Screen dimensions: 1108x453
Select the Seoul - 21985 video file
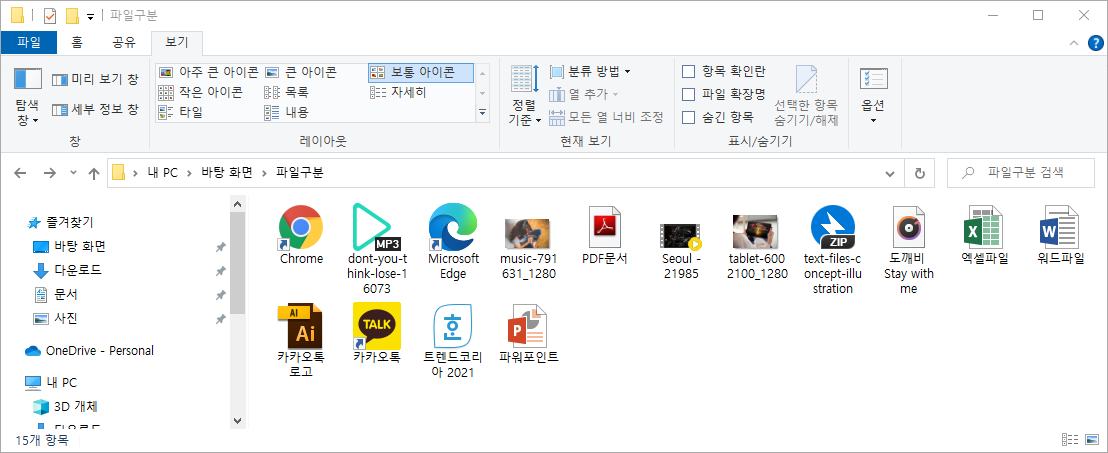pos(680,236)
